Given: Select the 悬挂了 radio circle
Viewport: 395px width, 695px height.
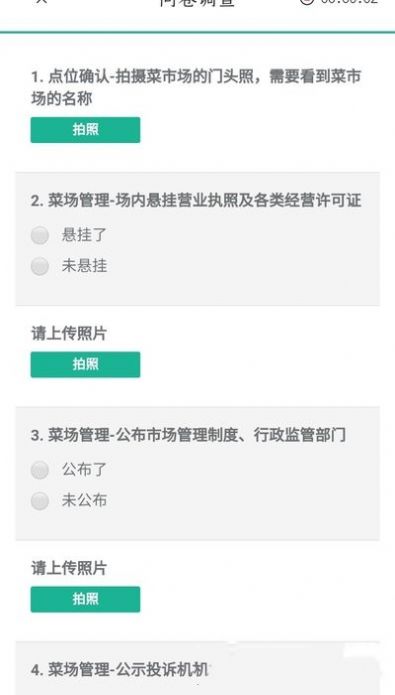Looking at the screenshot, I should click(40, 235).
